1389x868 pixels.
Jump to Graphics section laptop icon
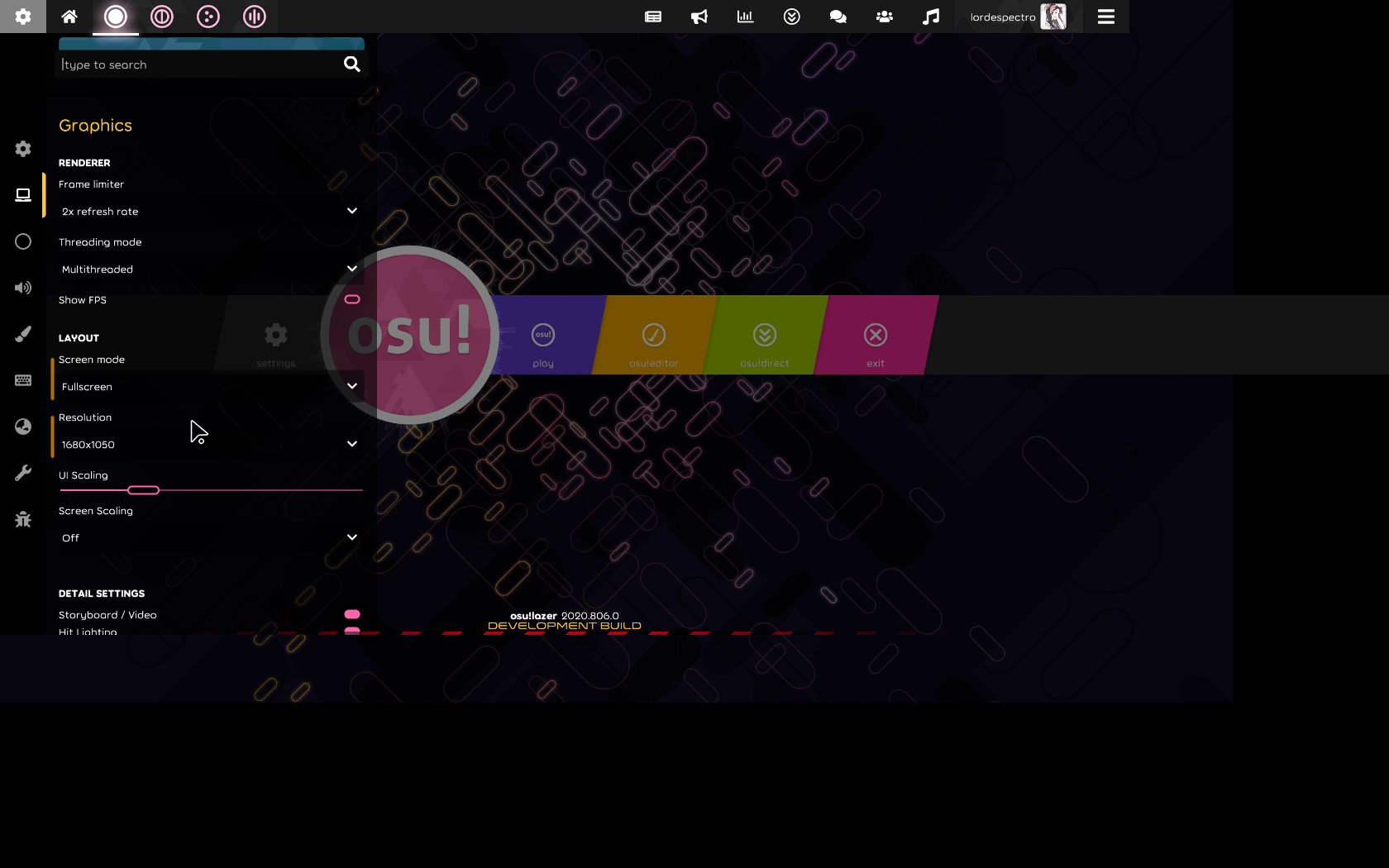(23, 195)
